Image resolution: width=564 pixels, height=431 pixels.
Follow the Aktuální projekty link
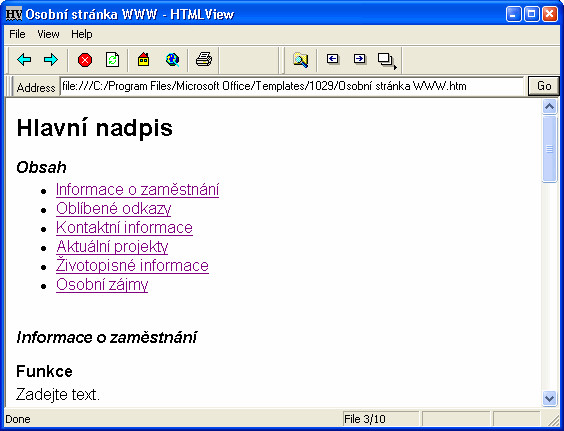pos(112,247)
